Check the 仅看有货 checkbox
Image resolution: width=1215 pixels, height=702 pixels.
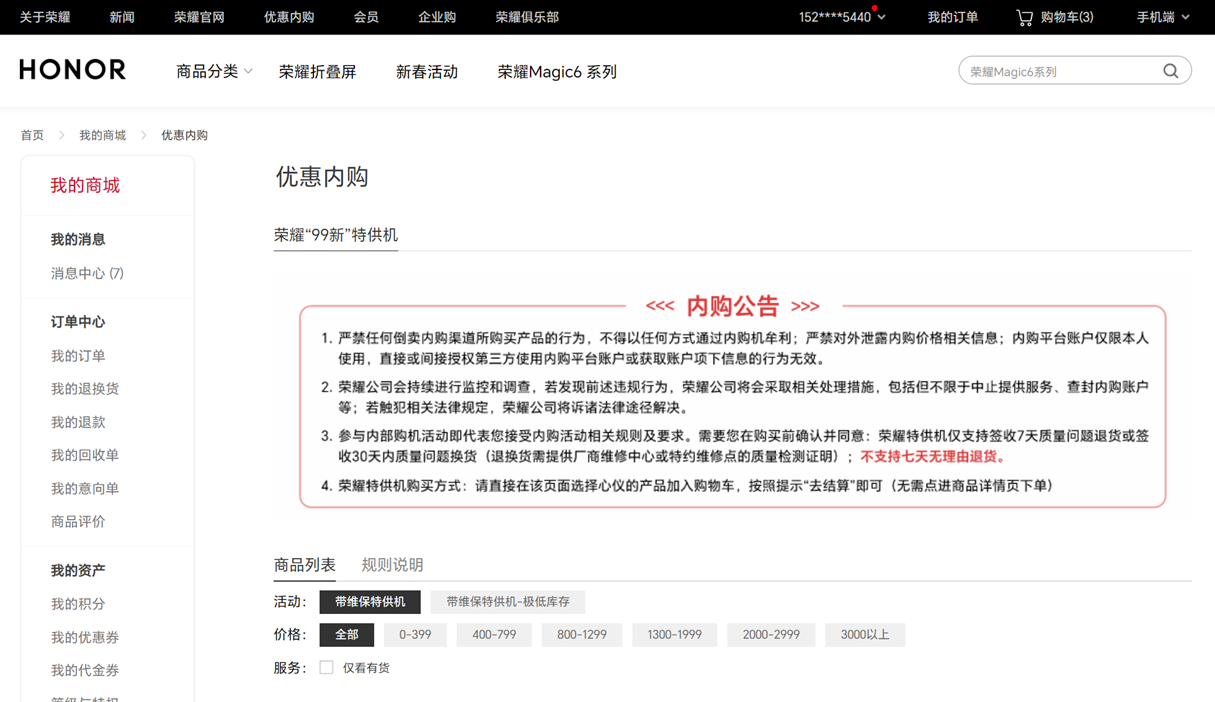point(326,667)
